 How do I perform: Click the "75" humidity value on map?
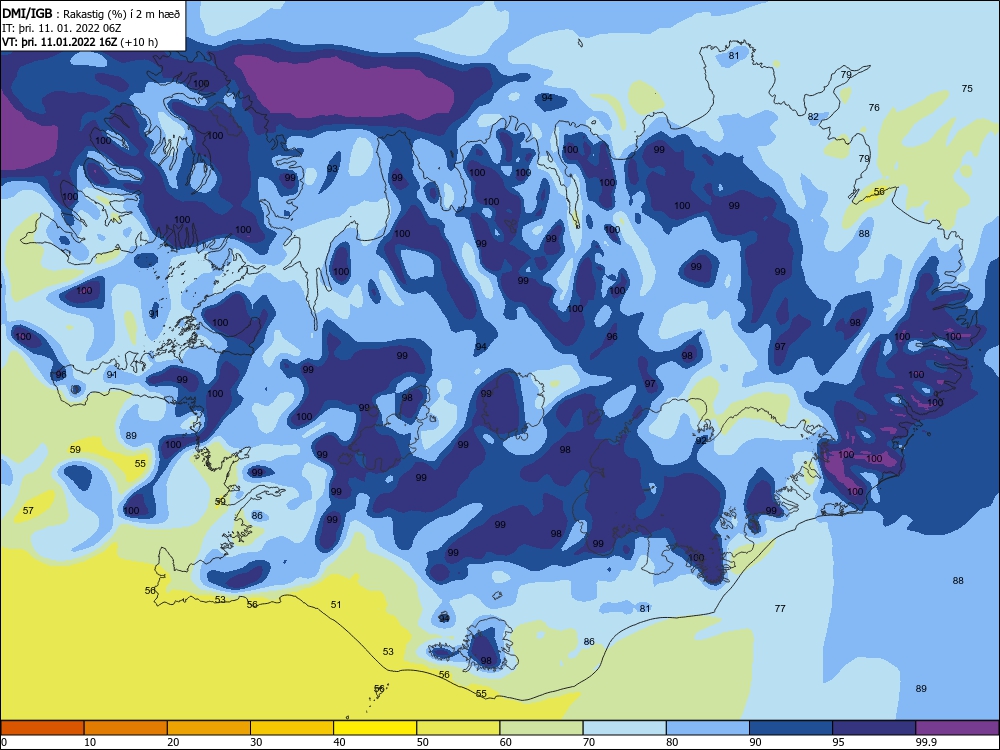[967, 89]
